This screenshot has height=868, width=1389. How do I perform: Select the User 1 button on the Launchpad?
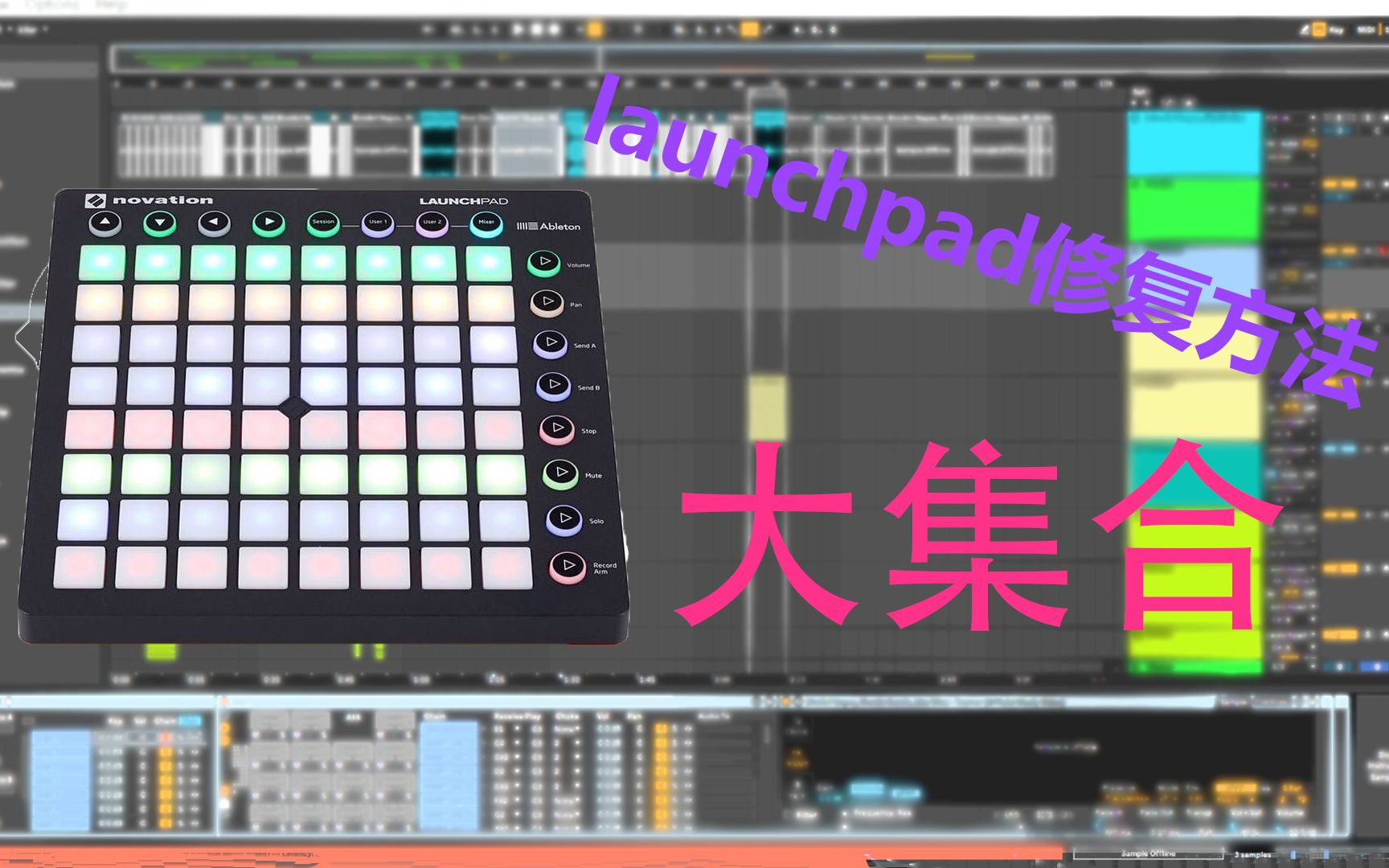pos(378,223)
